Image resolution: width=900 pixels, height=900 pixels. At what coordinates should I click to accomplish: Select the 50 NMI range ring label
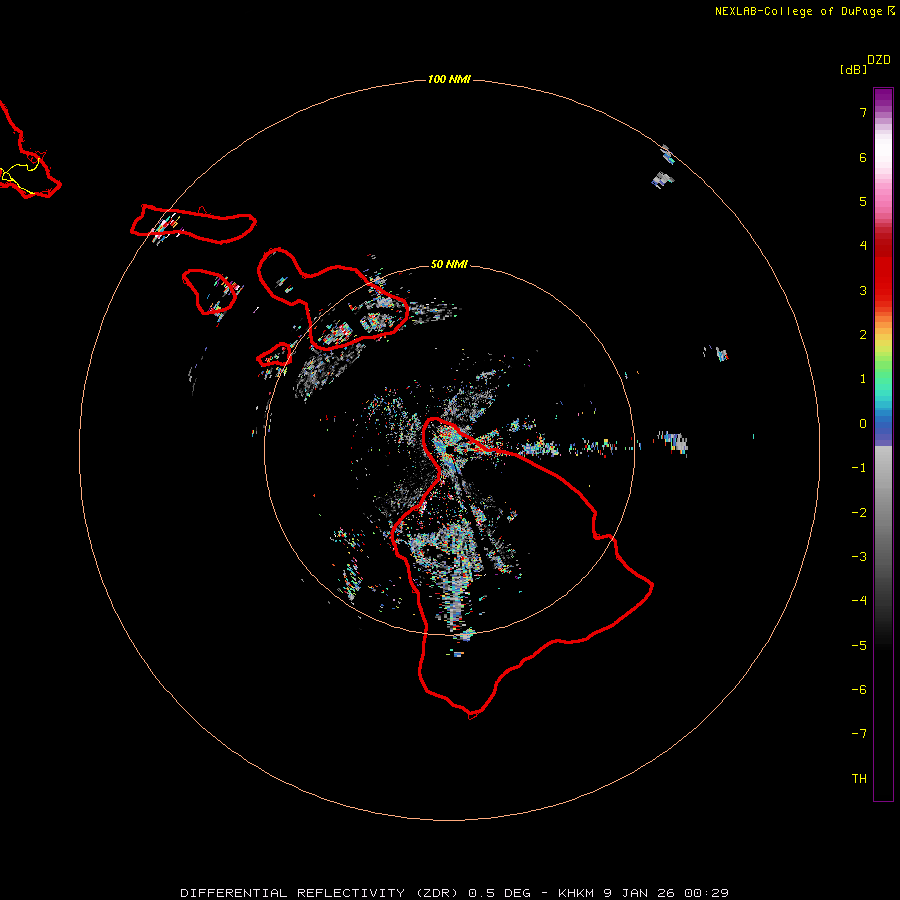pyautogui.click(x=449, y=264)
